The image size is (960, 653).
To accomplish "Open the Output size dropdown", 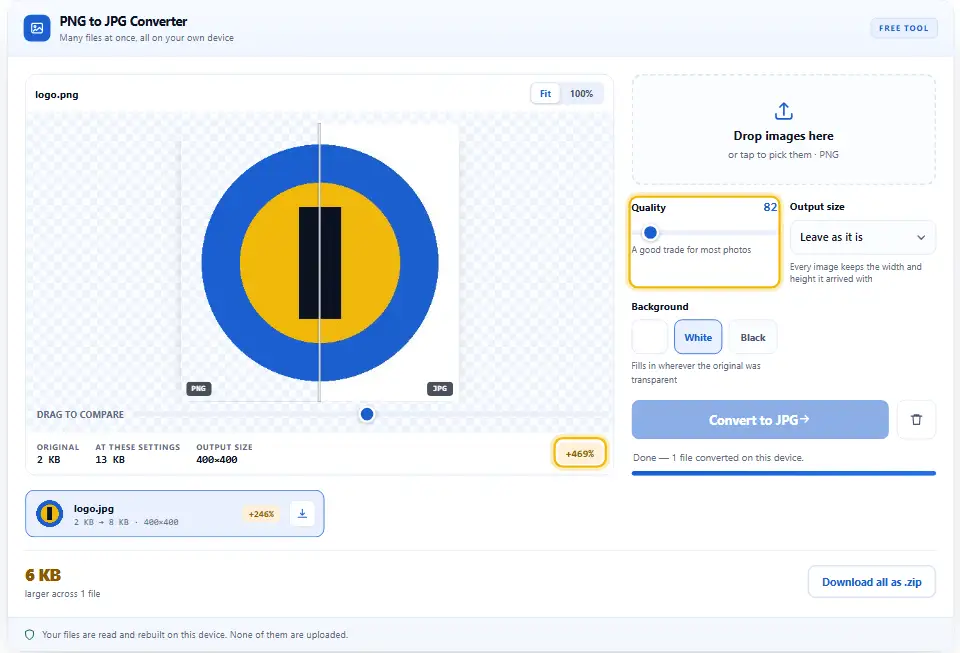I will (x=862, y=237).
